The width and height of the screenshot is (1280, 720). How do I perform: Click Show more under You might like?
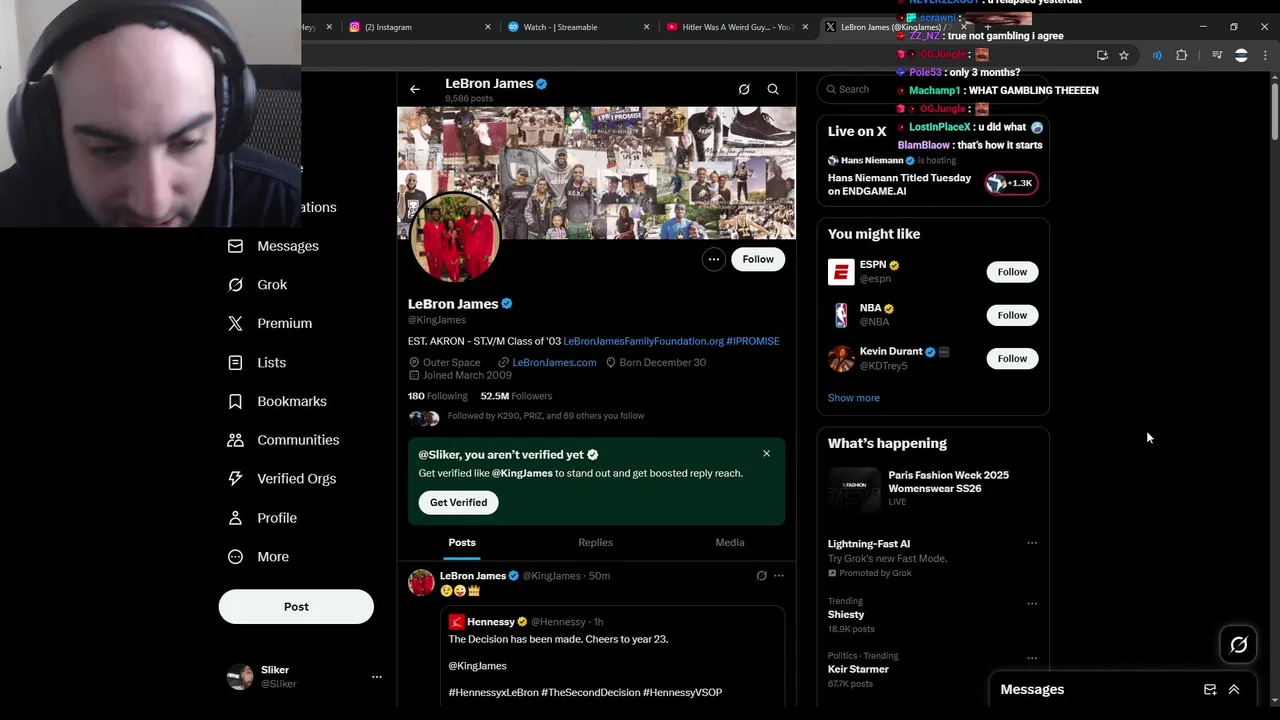coord(854,398)
